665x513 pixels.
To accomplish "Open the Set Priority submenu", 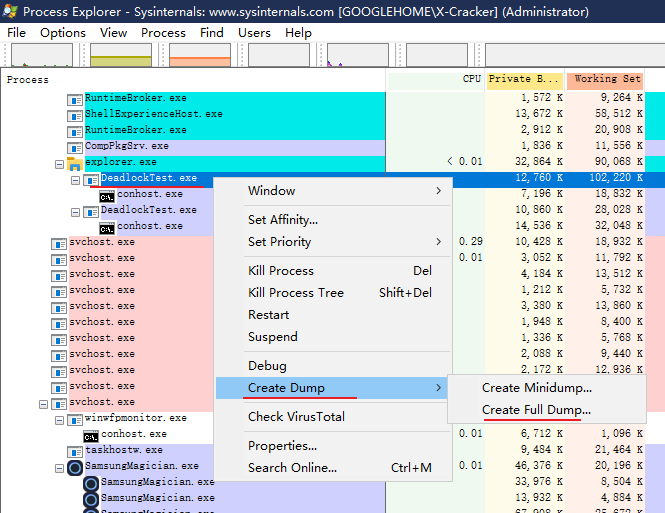I will click(x=333, y=242).
